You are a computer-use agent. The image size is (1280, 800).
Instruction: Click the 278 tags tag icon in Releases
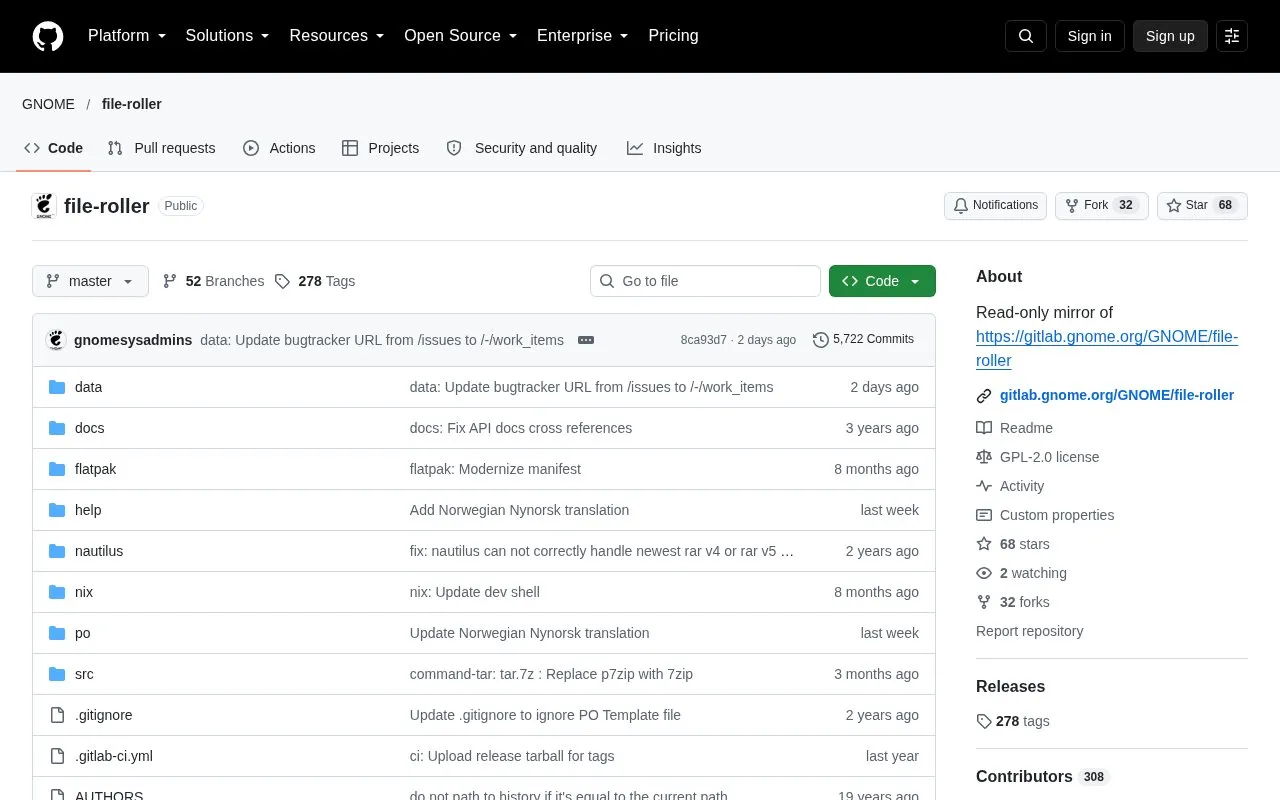pyautogui.click(x=984, y=721)
